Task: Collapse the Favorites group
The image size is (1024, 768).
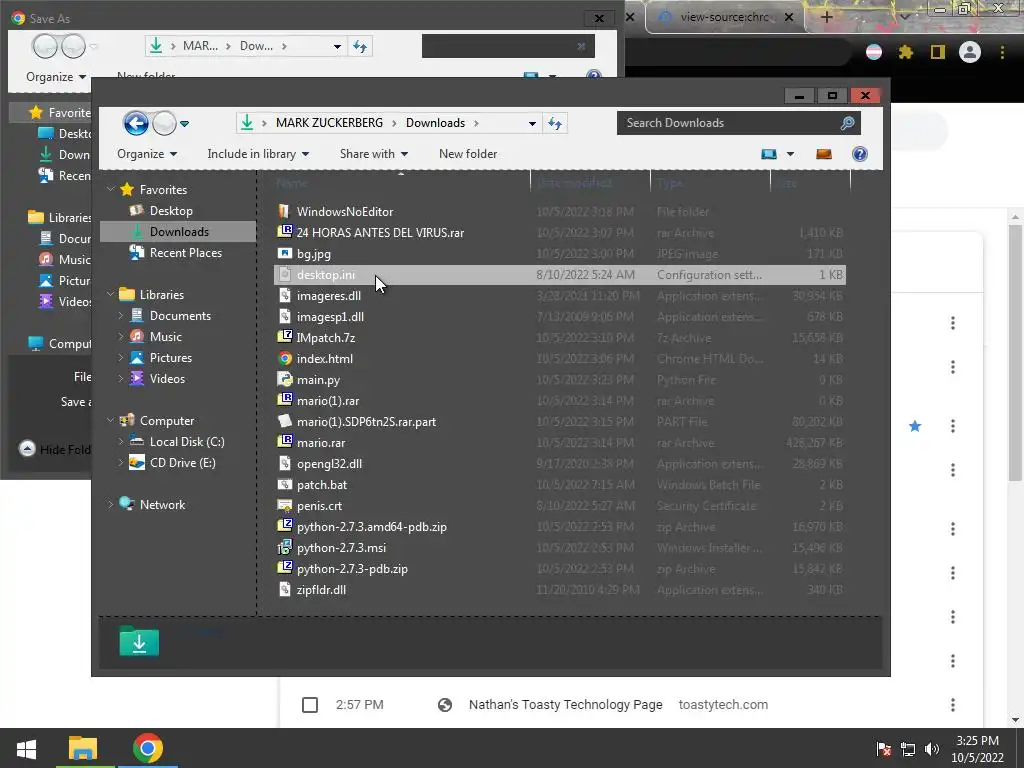Action: [x=110, y=189]
